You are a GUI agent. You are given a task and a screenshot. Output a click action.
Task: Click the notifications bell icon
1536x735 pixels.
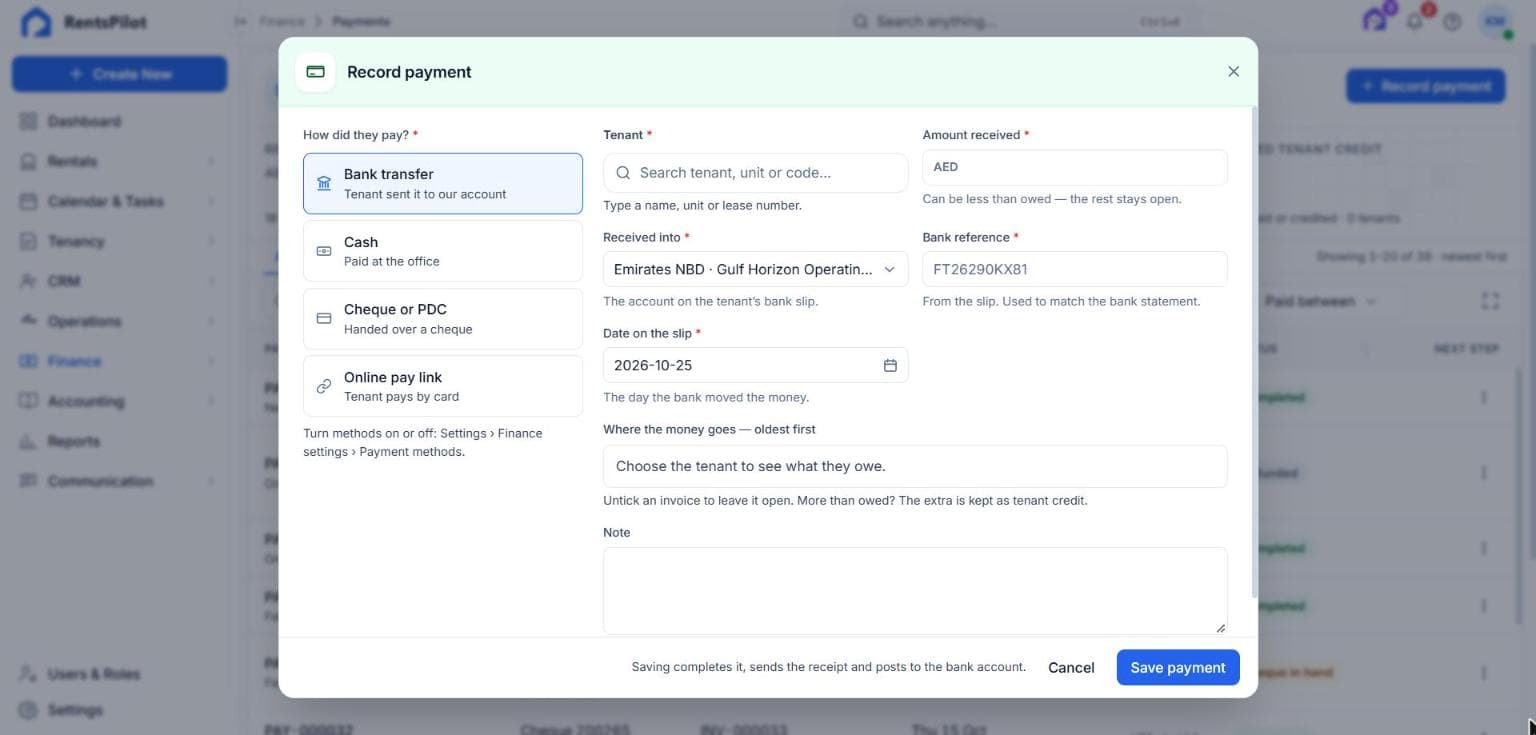tap(1415, 21)
